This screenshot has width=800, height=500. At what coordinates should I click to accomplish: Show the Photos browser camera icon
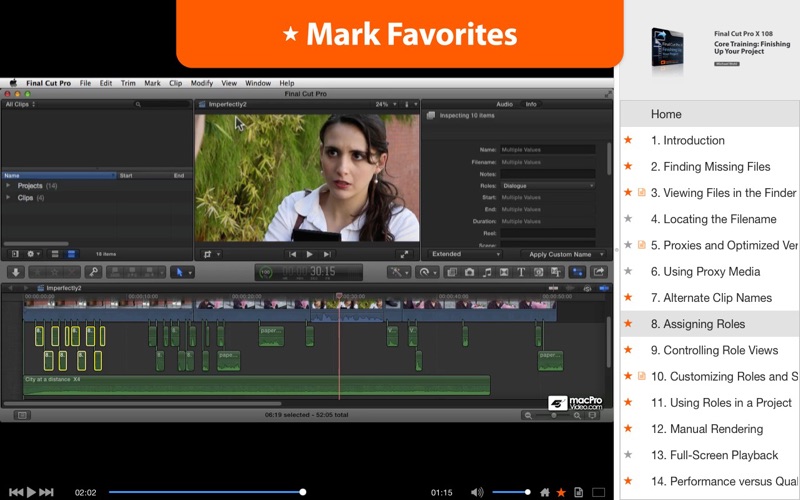[x=469, y=272]
